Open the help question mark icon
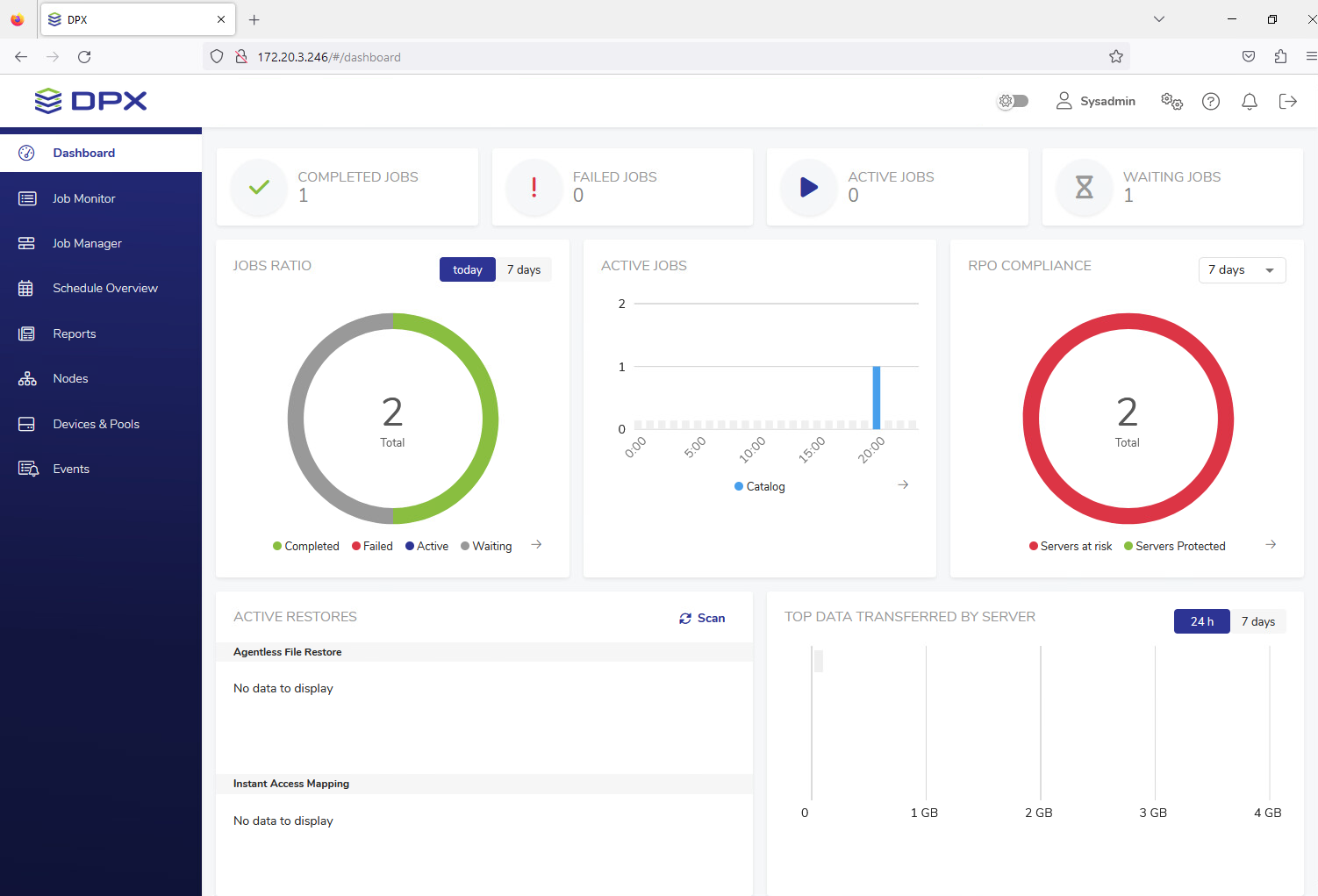 1211,102
